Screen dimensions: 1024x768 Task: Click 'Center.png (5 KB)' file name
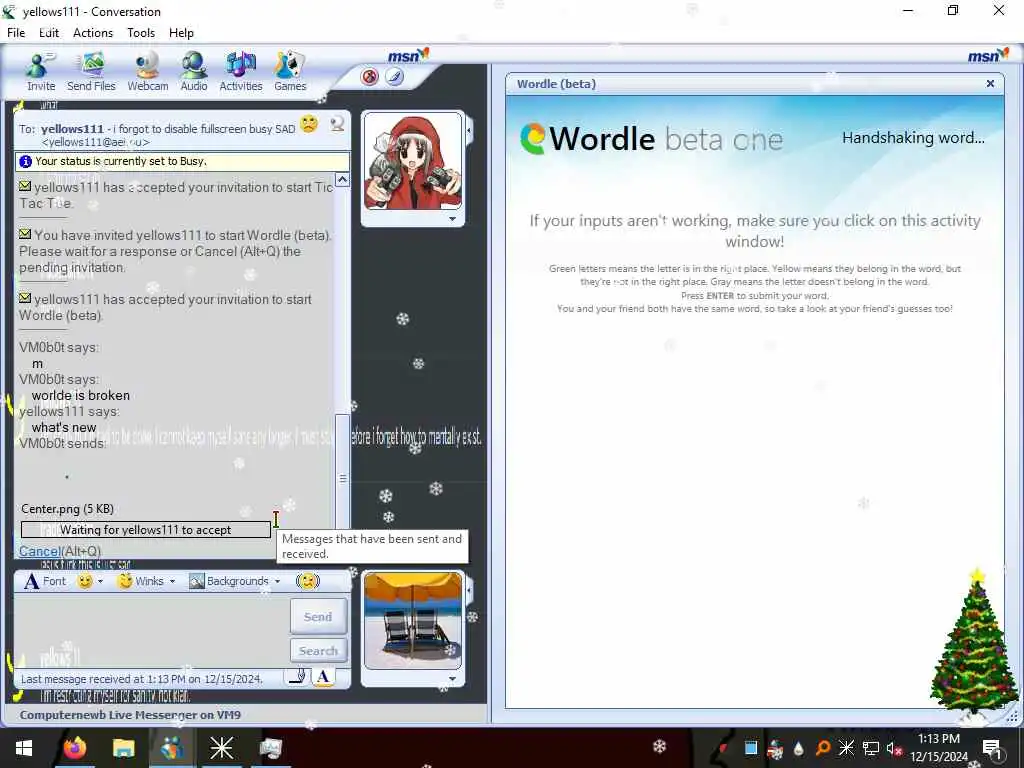(67, 509)
